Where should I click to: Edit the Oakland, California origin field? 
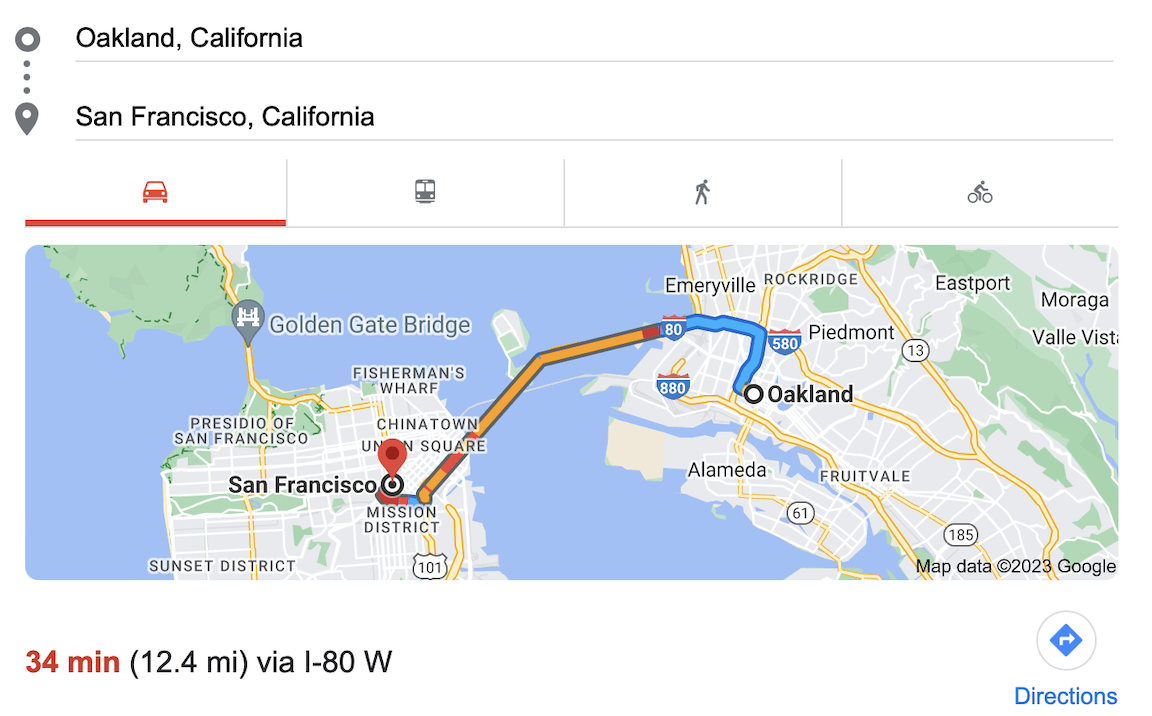pos(594,39)
